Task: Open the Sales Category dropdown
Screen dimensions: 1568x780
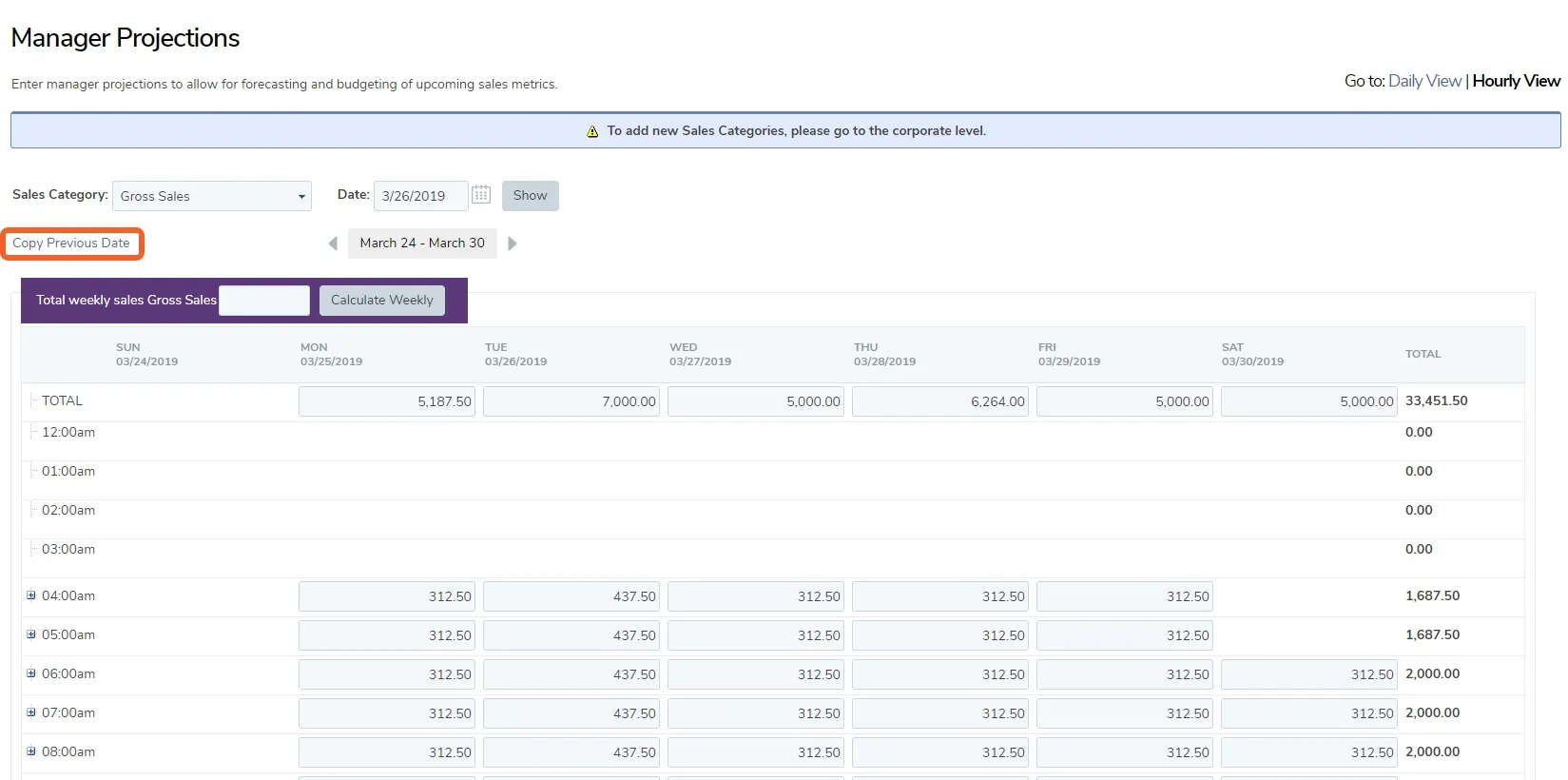Action: (x=212, y=196)
